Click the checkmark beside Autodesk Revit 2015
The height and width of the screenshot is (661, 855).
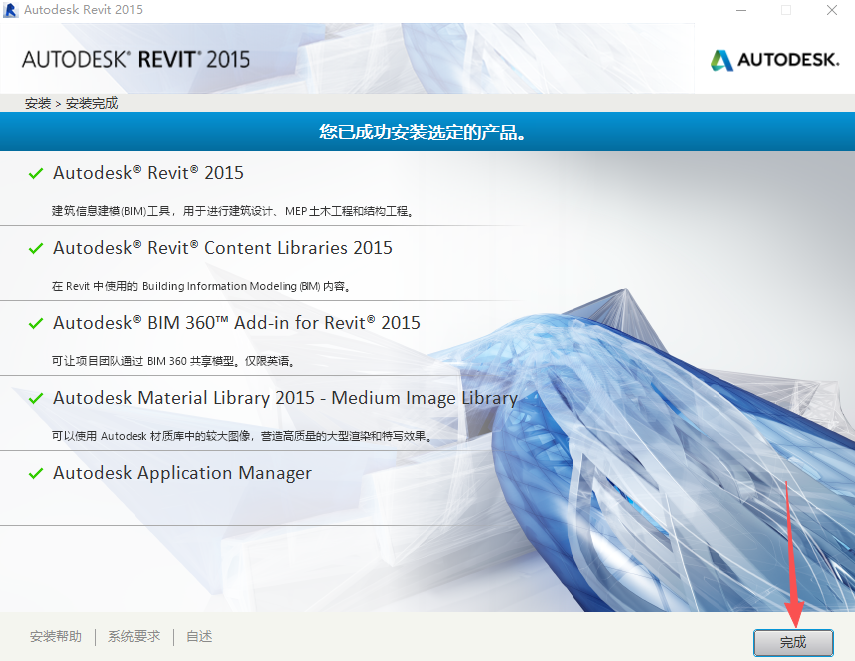point(36,173)
